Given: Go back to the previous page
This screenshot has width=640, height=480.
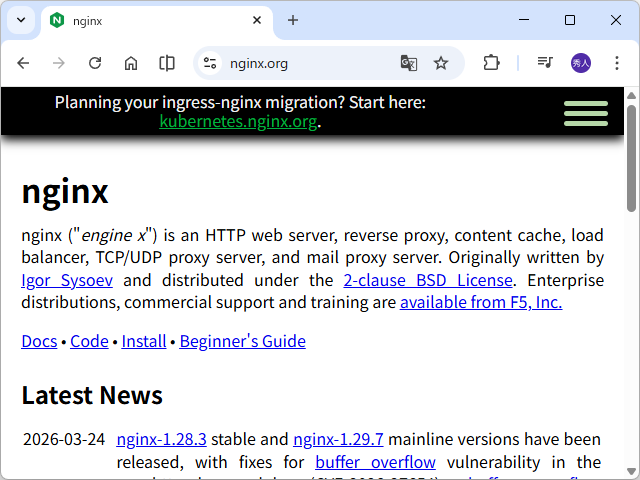Looking at the screenshot, I should 23,63.
